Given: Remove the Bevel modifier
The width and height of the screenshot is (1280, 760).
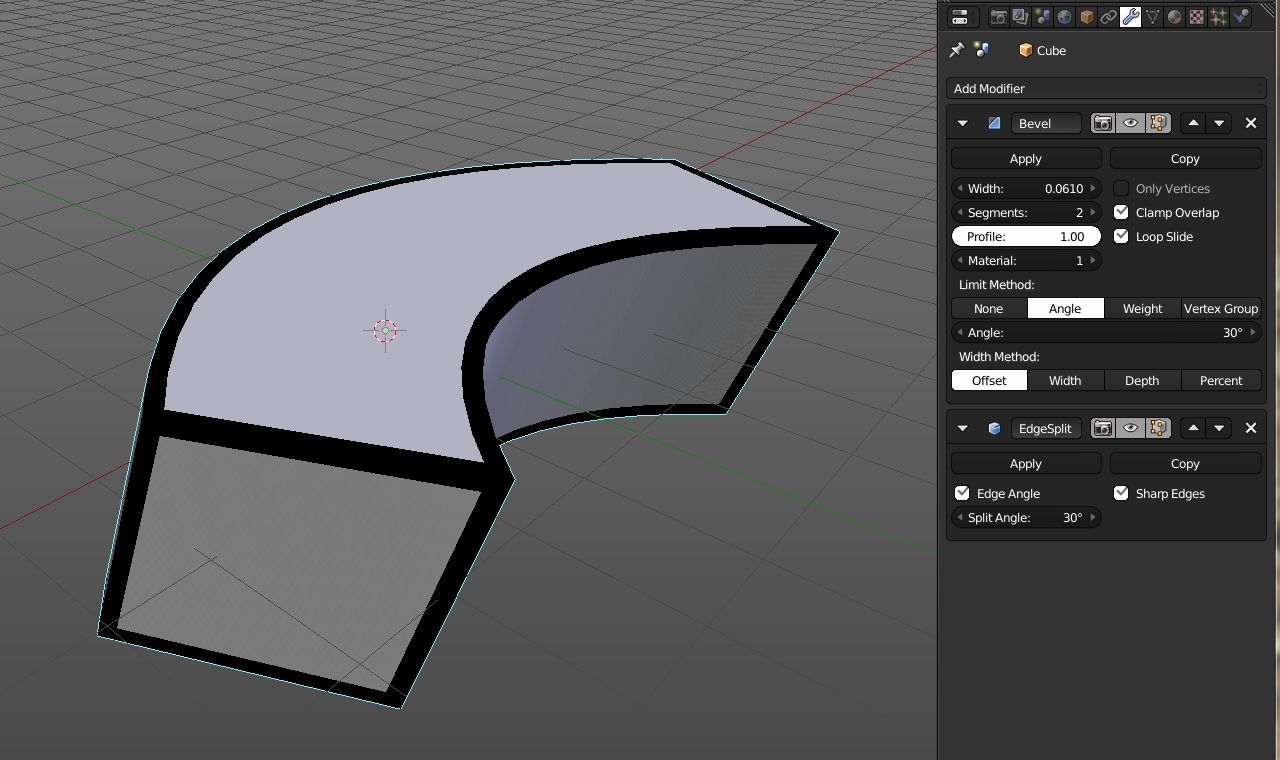Looking at the screenshot, I should [1251, 123].
